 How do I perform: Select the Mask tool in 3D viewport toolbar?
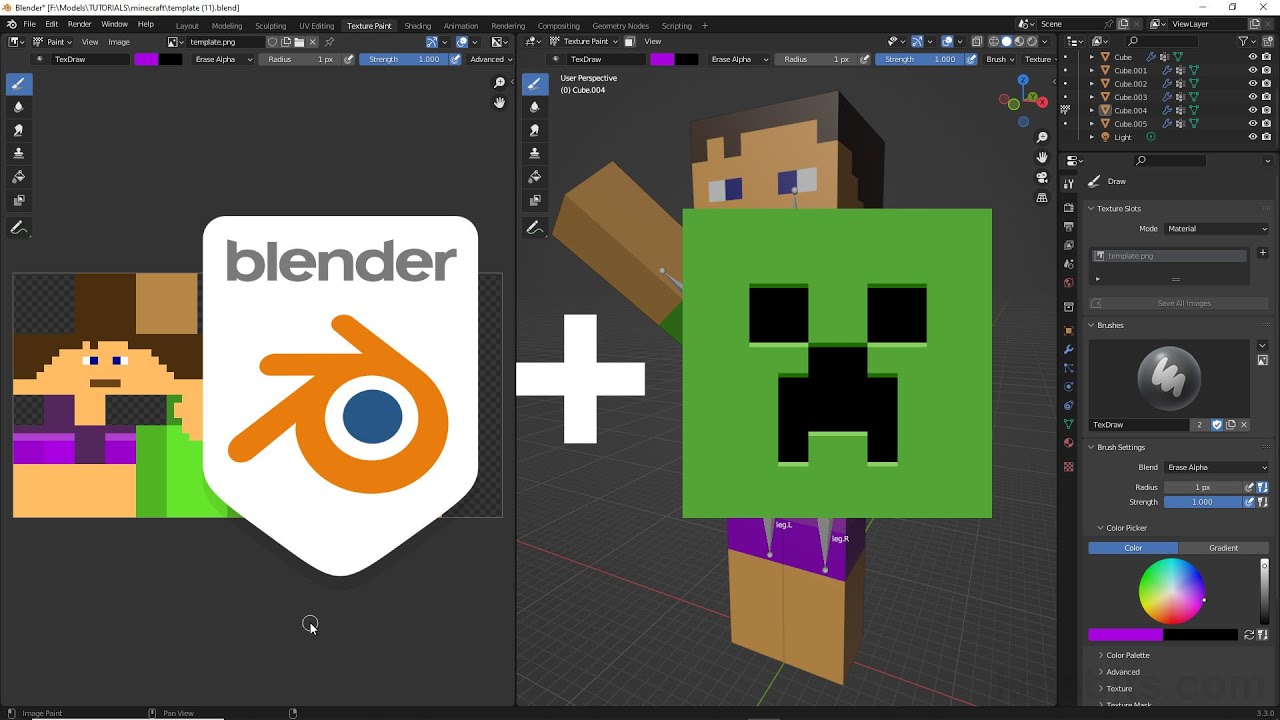(534, 199)
